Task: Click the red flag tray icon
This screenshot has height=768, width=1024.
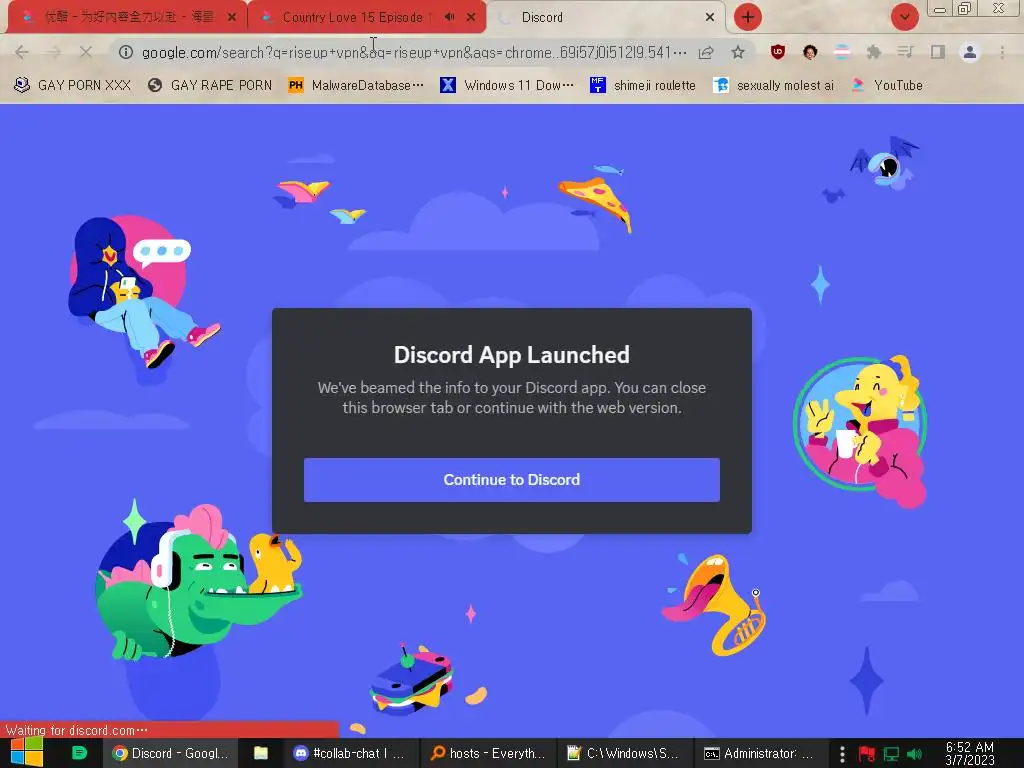Action: click(867, 754)
